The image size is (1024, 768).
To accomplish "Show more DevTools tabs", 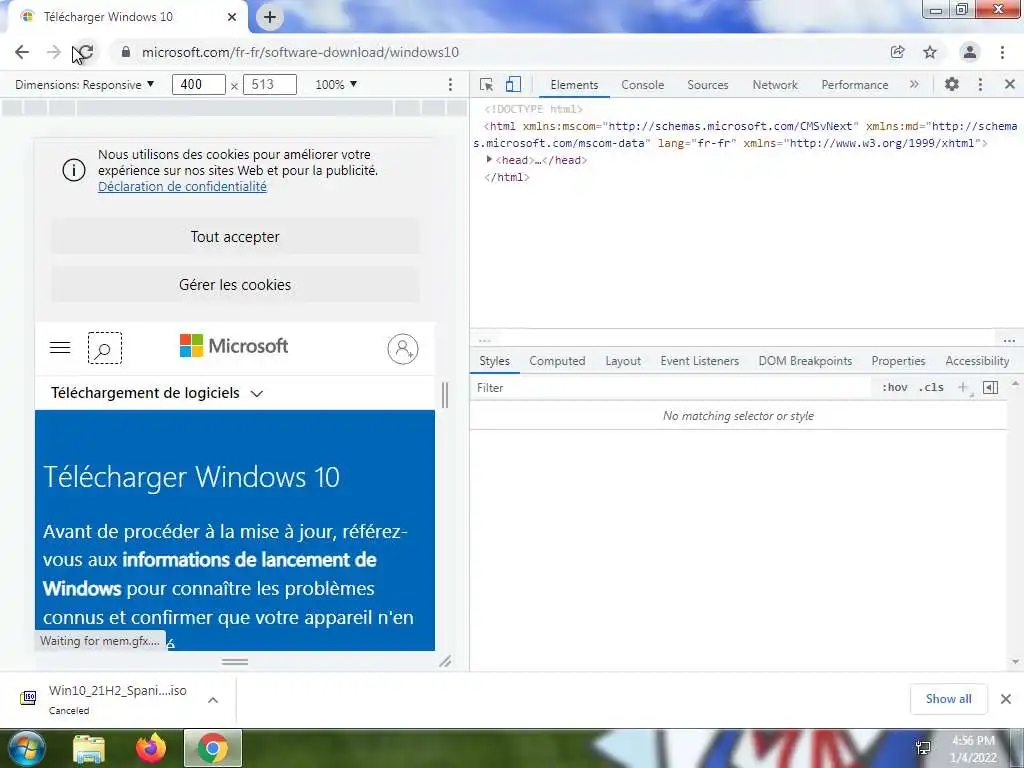I will pyautogui.click(x=914, y=84).
